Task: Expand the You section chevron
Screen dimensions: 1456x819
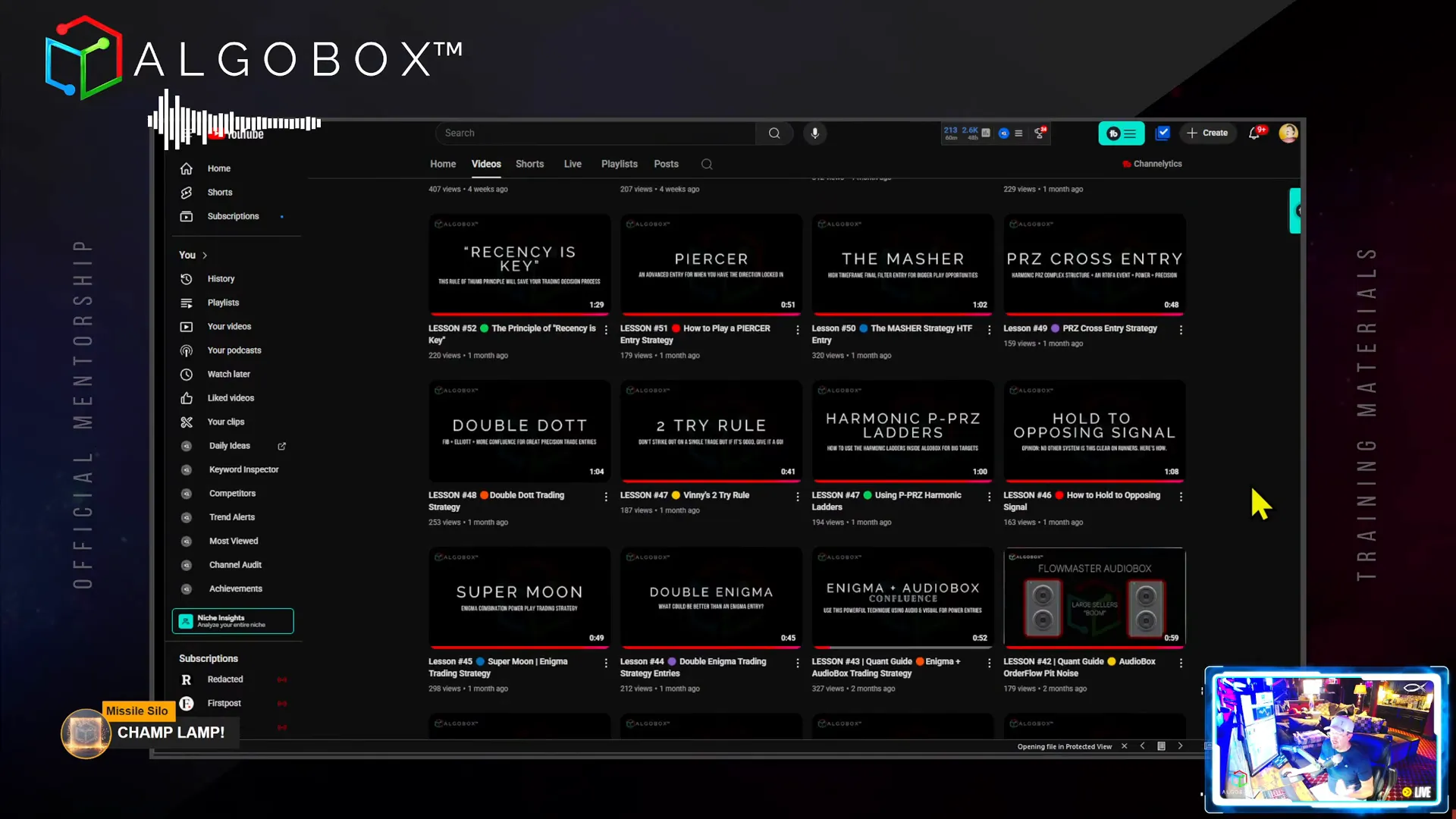Action: coord(205,256)
